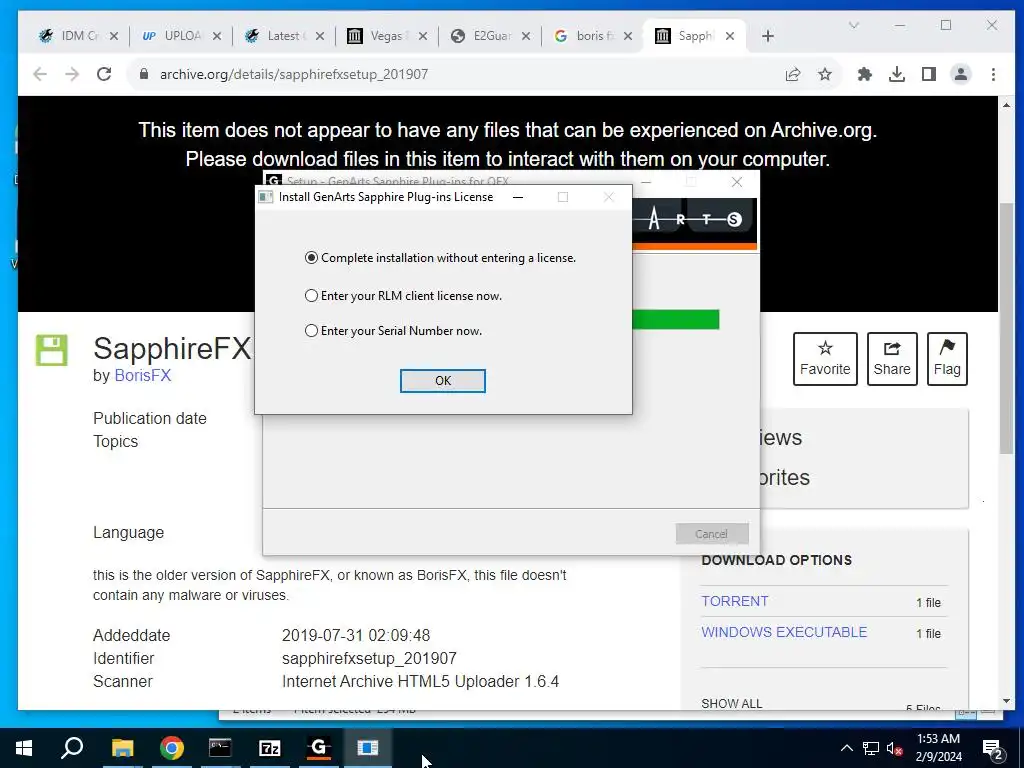1024x768 pixels.
Task: Click the Addeddate value '2019-07-31 02:09:48'
Action: [356, 635]
